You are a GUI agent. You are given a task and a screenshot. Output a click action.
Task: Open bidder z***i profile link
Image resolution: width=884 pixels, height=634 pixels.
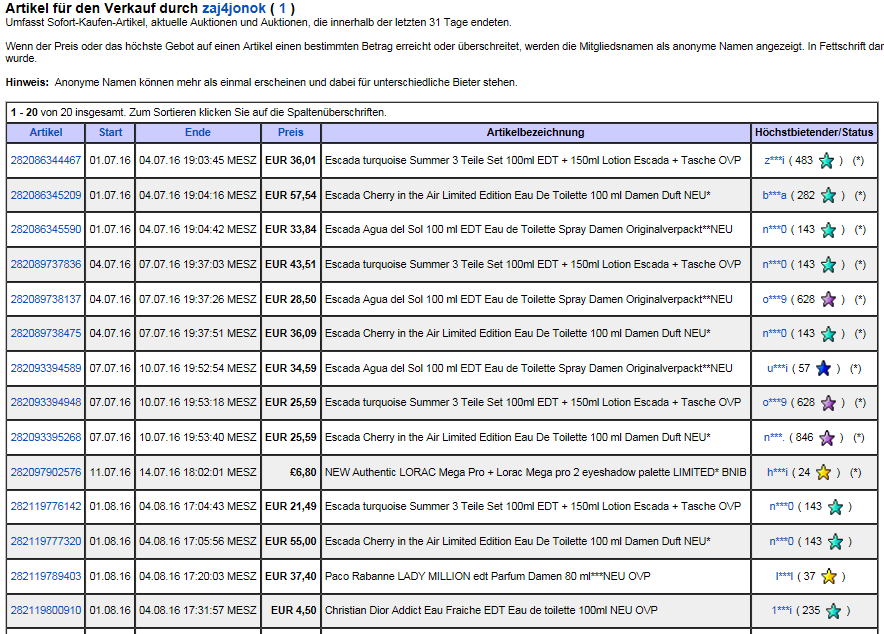pyautogui.click(x=774, y=160)
